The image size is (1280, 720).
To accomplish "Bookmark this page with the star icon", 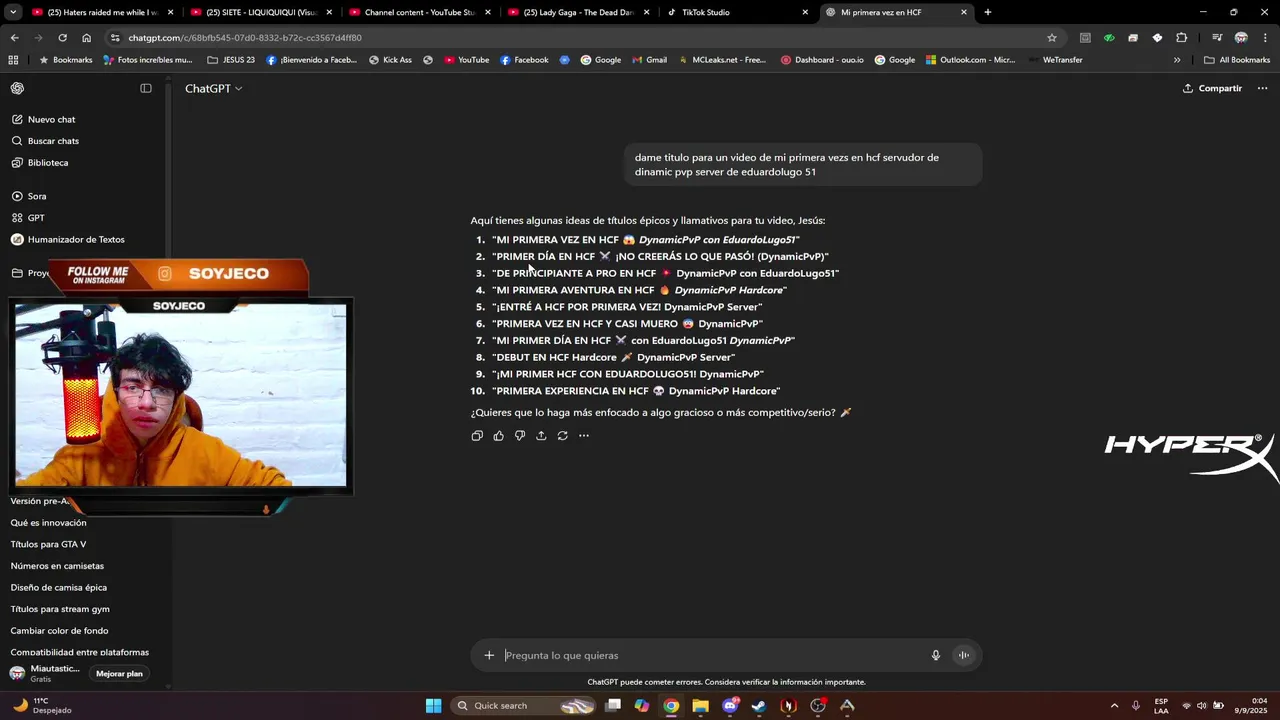I will click(x=1052, y=38).
